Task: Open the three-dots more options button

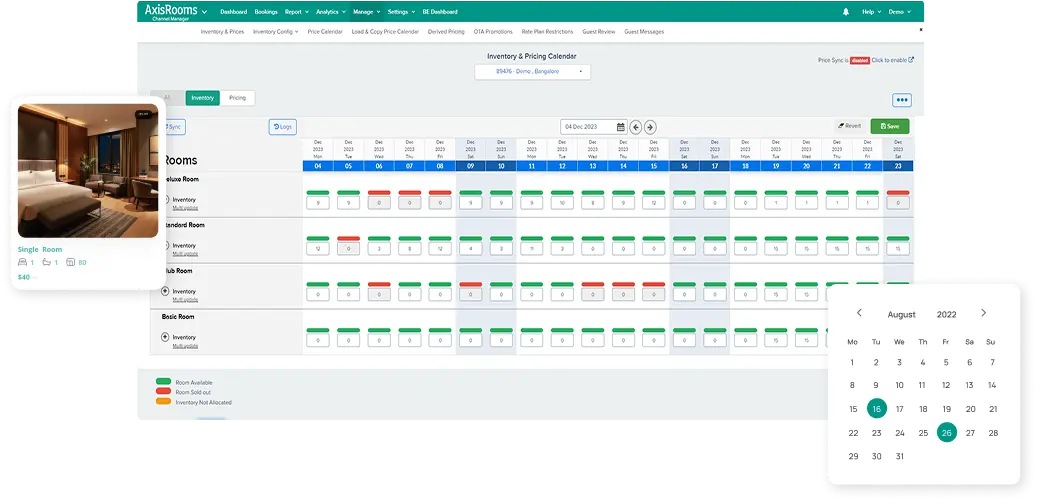Action: 902,100
